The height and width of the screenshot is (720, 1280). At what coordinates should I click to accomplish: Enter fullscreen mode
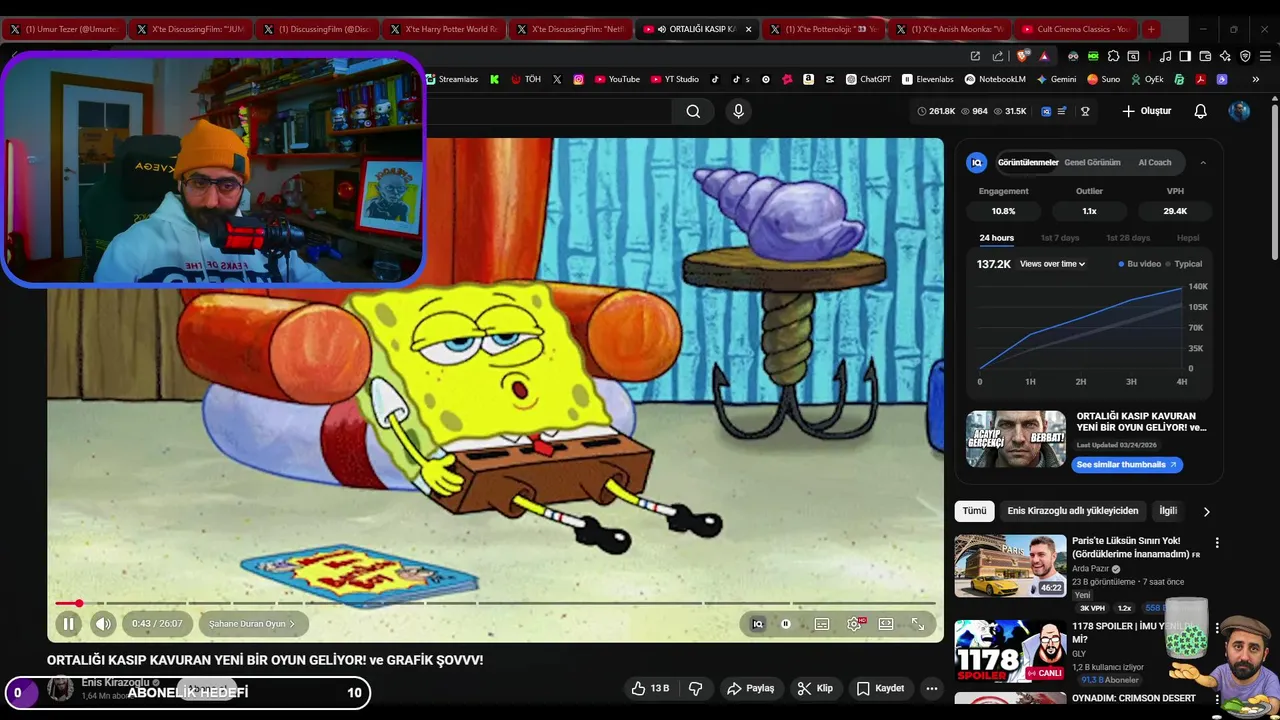click(918, 624)
